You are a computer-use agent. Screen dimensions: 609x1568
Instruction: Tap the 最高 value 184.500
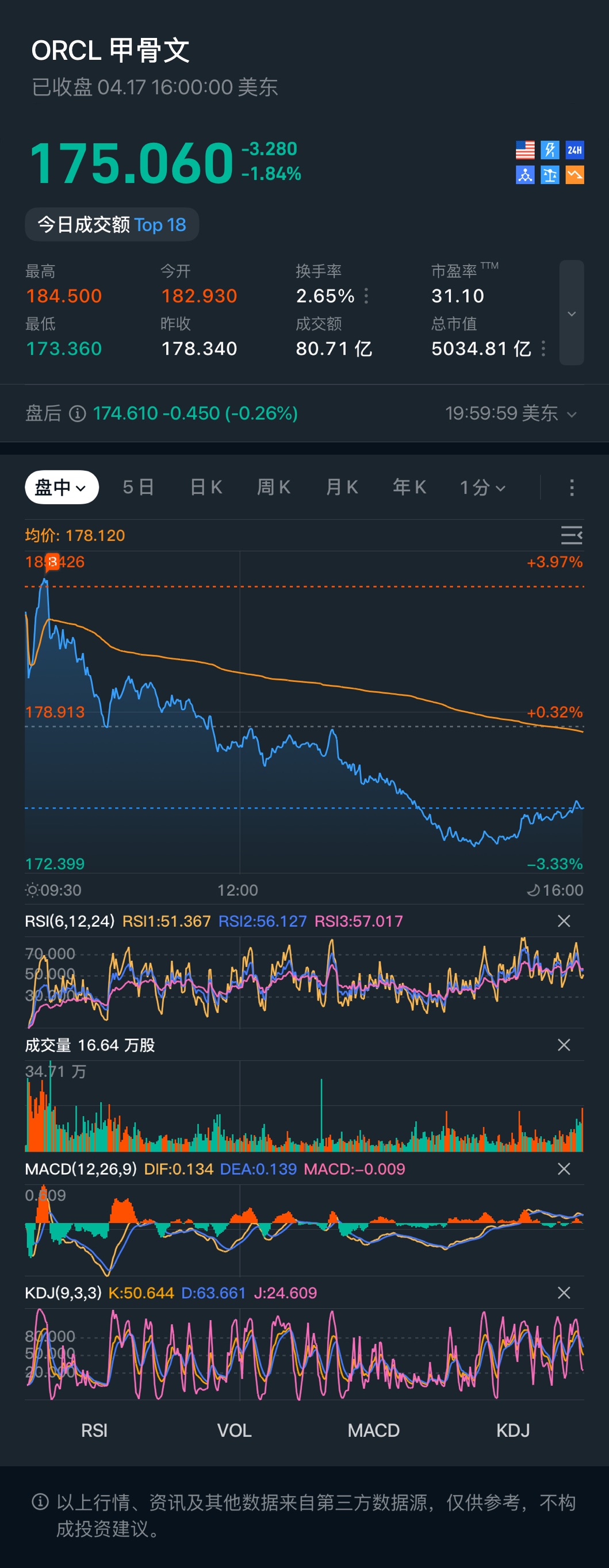64,297
